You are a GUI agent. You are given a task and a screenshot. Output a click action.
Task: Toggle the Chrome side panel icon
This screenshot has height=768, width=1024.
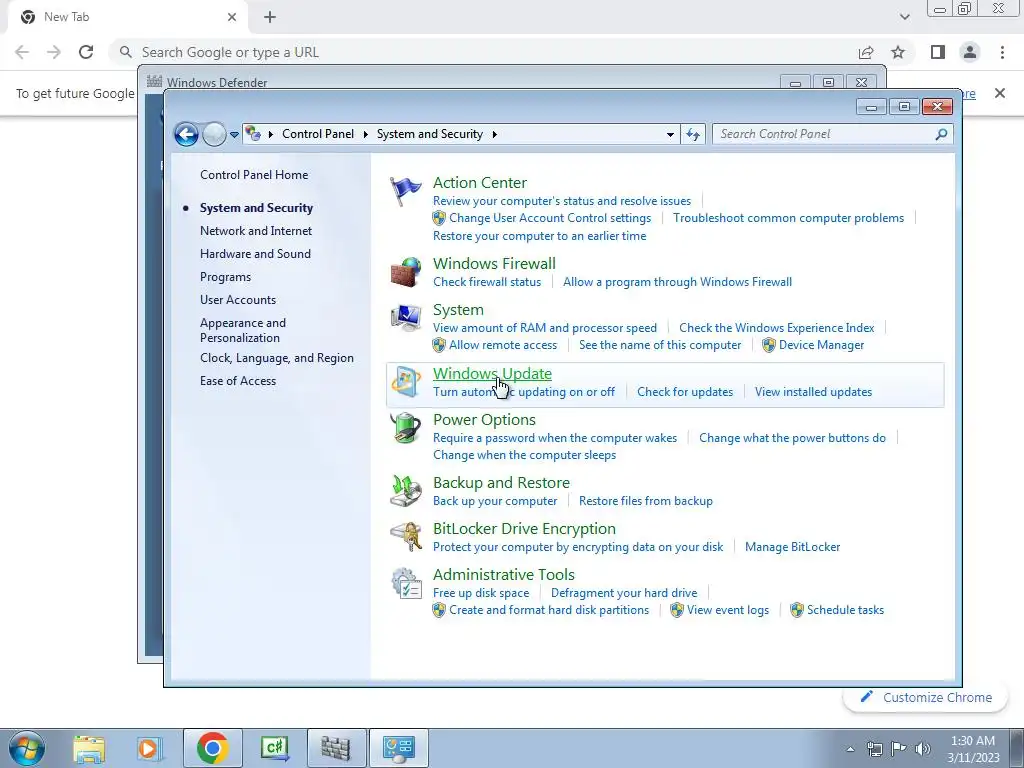pyautogui.click(x=938, y=52)
